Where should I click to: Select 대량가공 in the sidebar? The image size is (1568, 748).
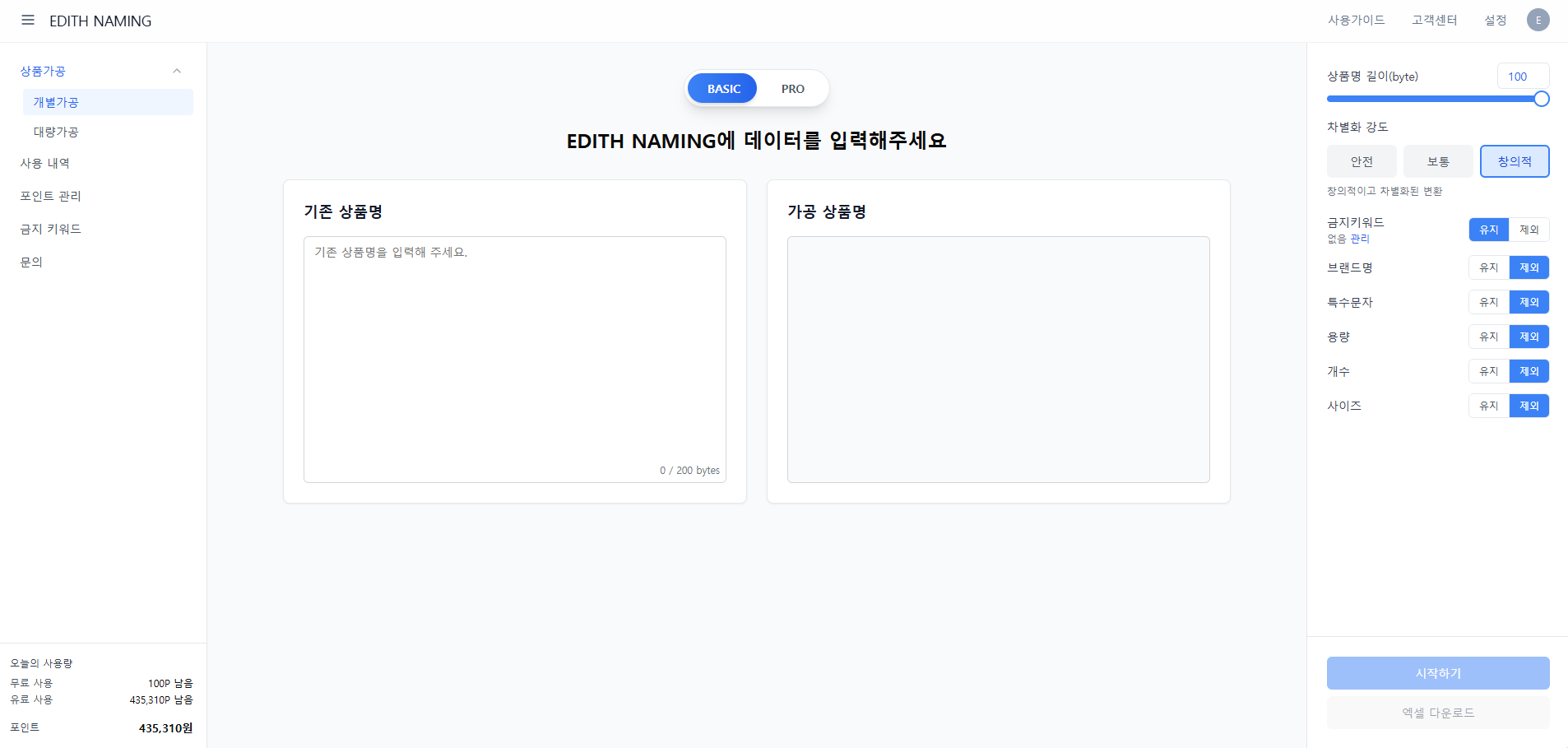(x=55, y=131)
